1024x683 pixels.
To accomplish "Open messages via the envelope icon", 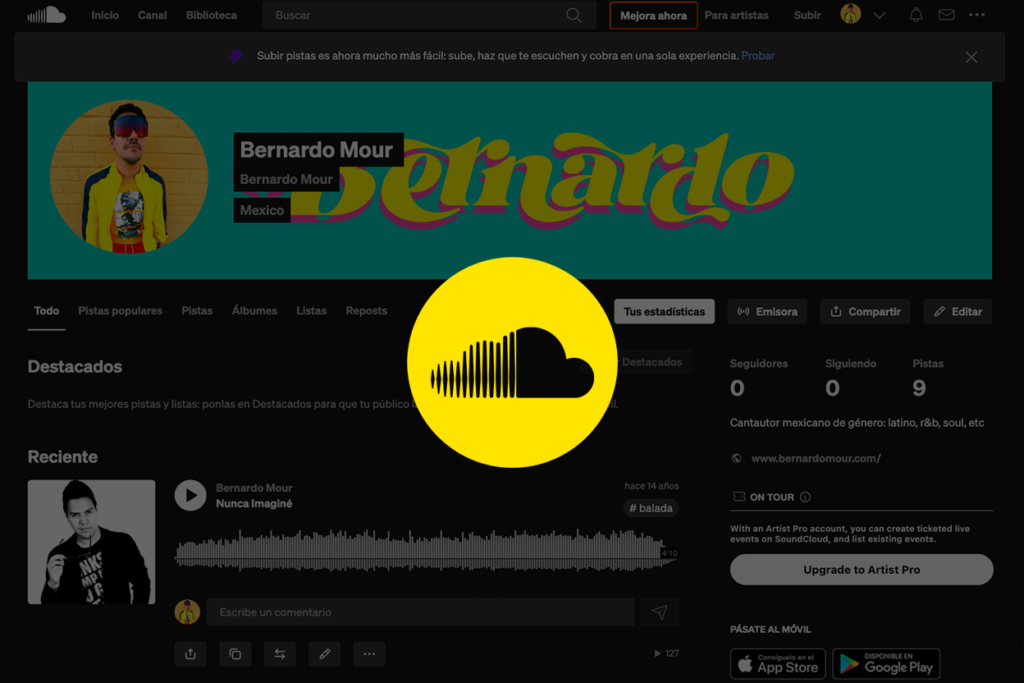I will [946, 15].
